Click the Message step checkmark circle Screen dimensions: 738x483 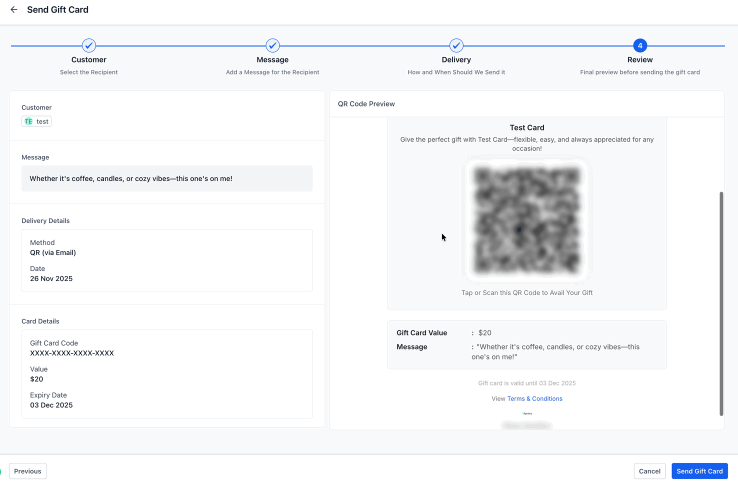pos(273,46)
